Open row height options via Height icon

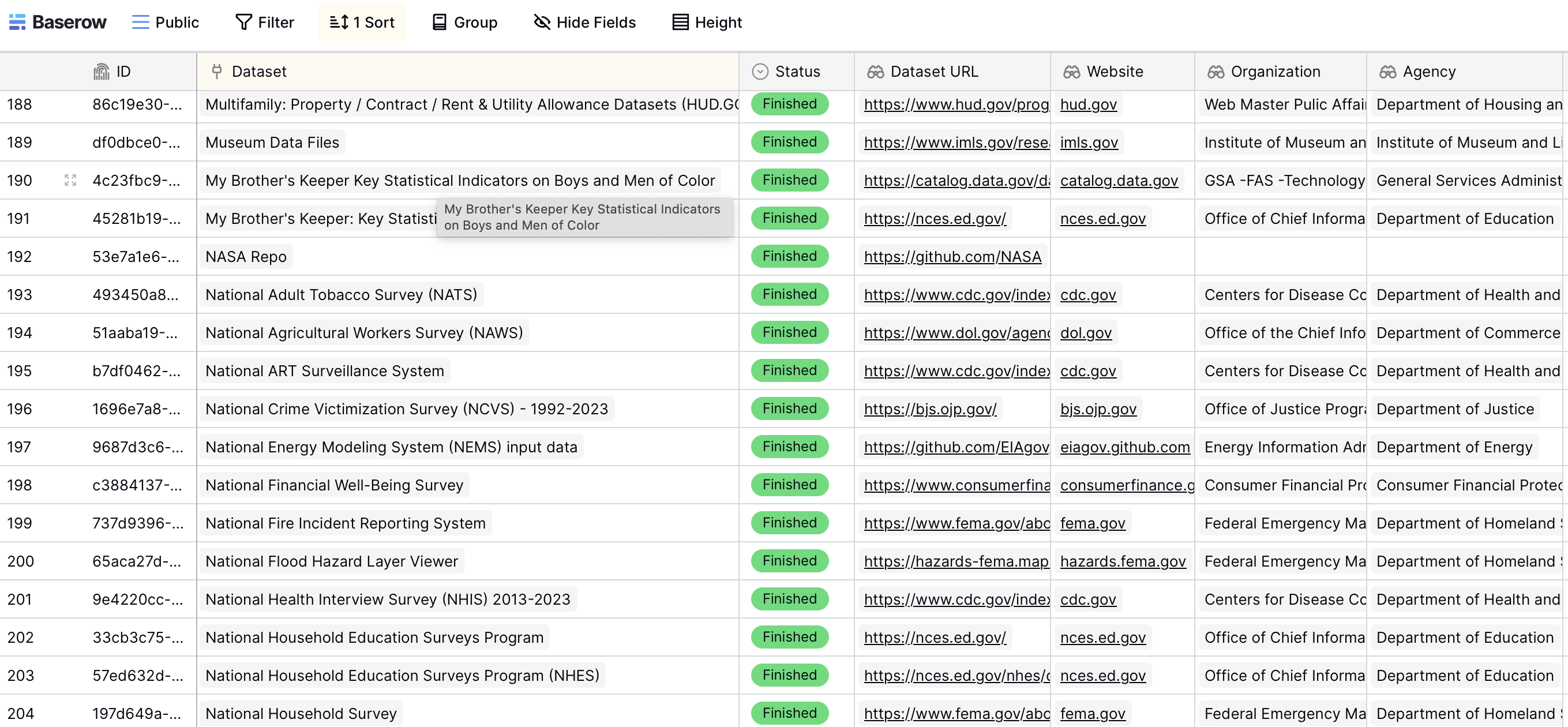677,22
